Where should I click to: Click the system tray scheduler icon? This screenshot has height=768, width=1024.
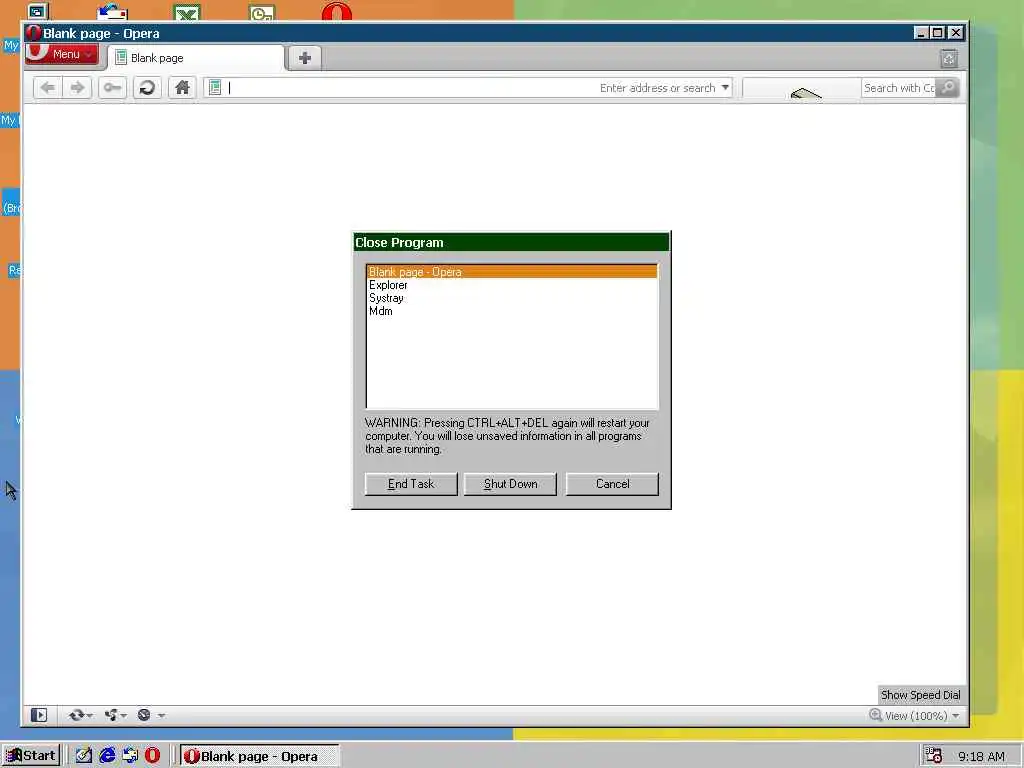(933, 756)
